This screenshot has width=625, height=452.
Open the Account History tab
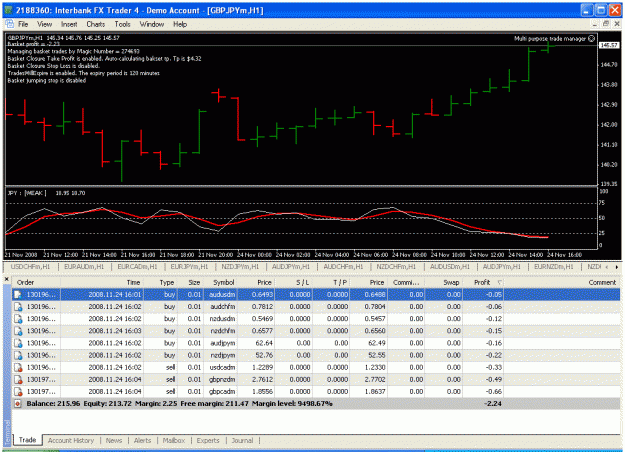coord(71,440)
